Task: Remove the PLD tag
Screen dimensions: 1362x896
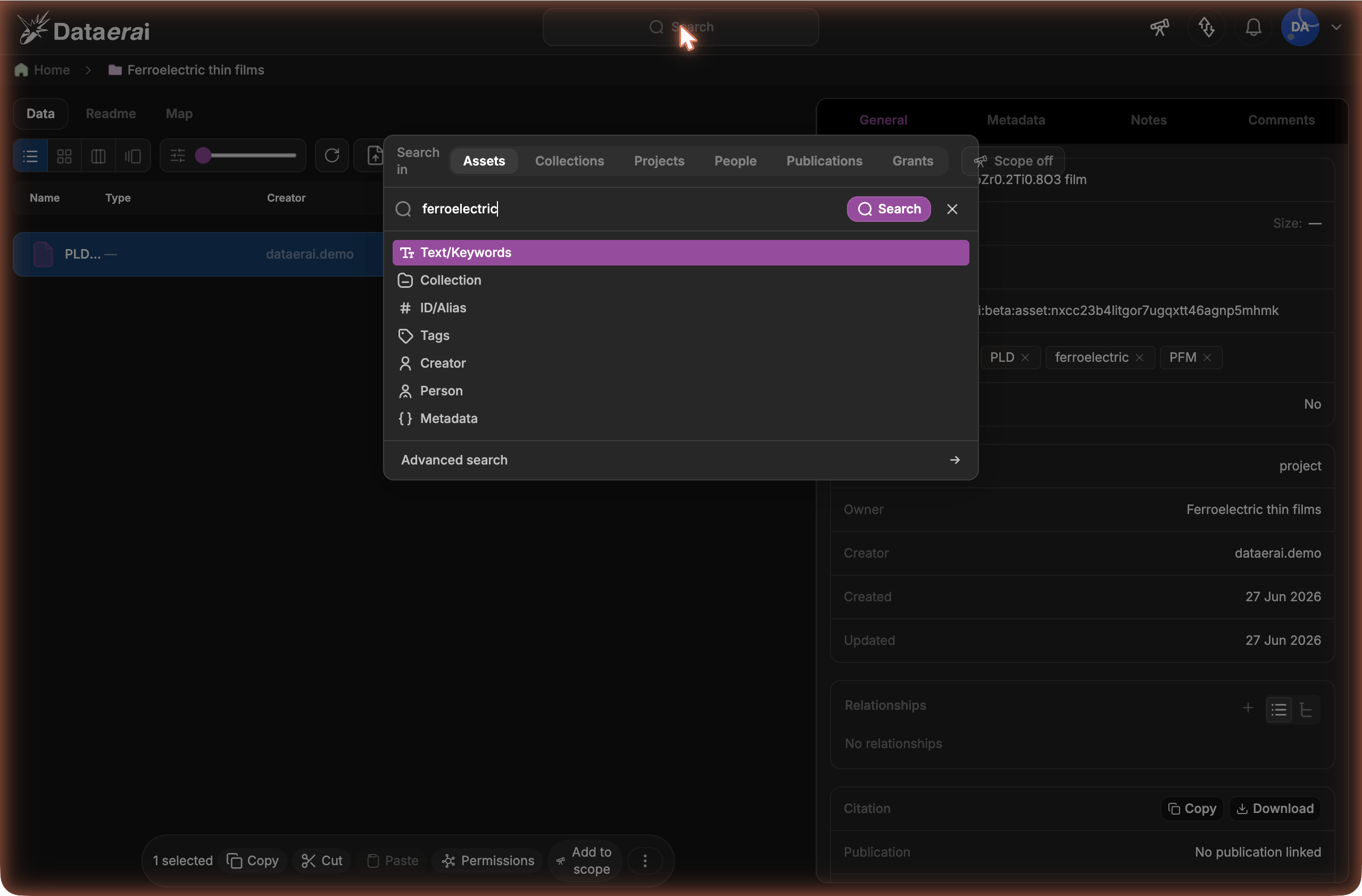Action: pyautogui.click(x=1025, y=358)
